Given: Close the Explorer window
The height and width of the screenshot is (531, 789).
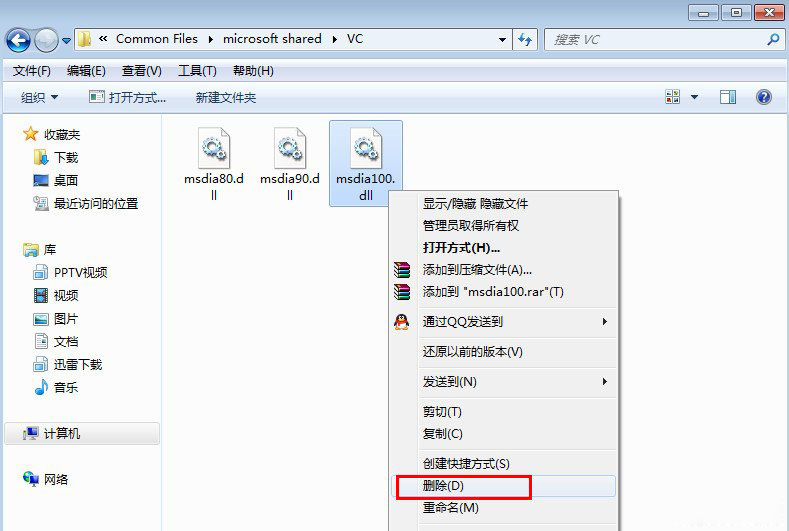Looking at the screenshot, I should tap(769, 13).
